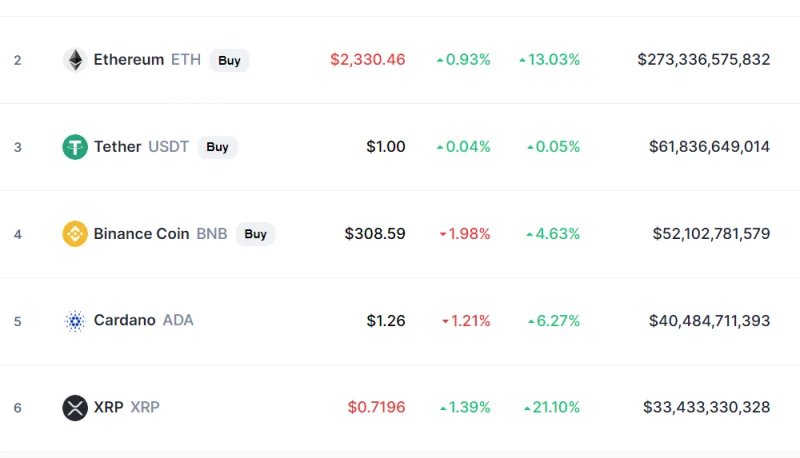This screenshot has width=800, height=458.
Task: Open the Ethereum coin name link
Action: (129, 60)
